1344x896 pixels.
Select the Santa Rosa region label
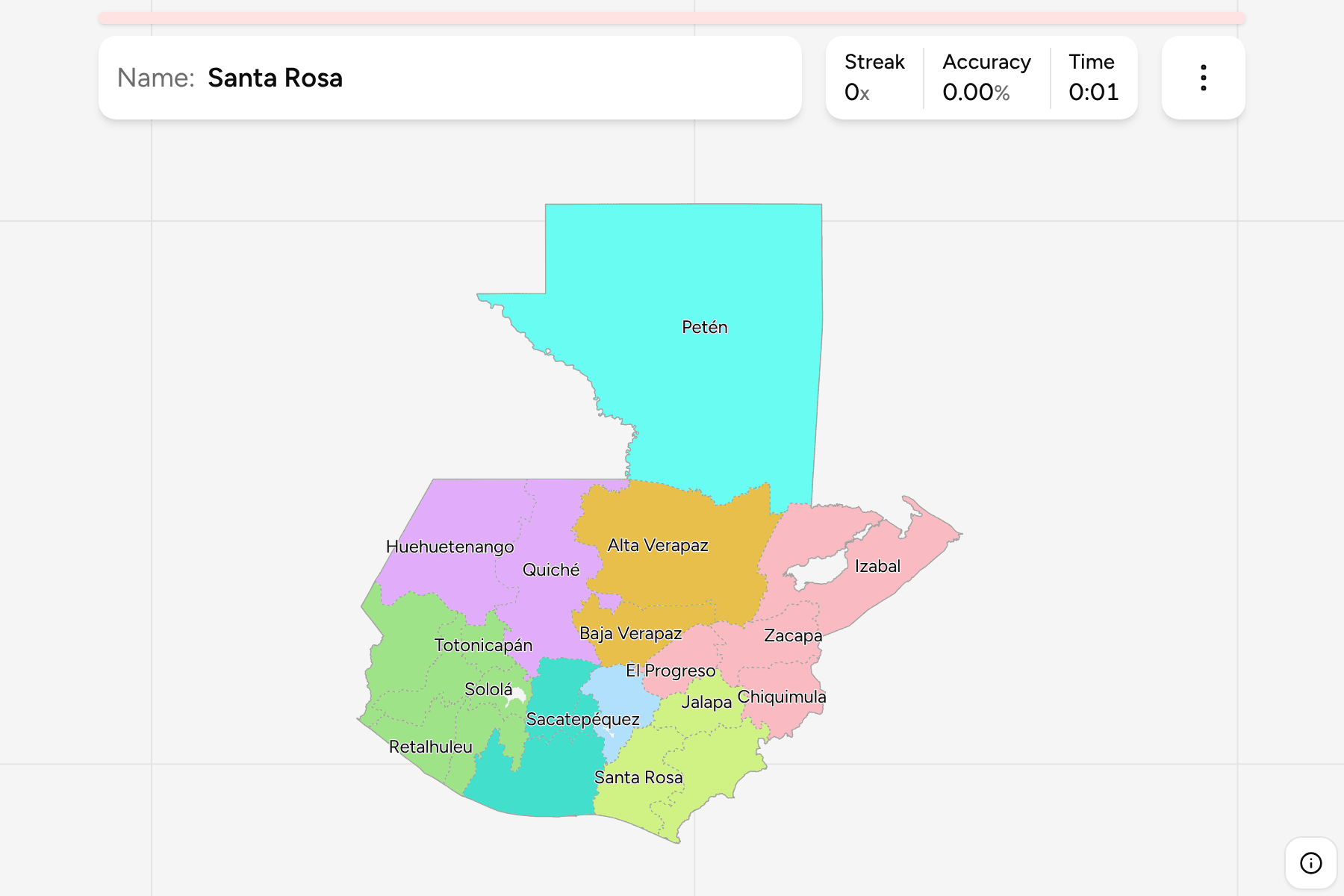pos(638,777)
